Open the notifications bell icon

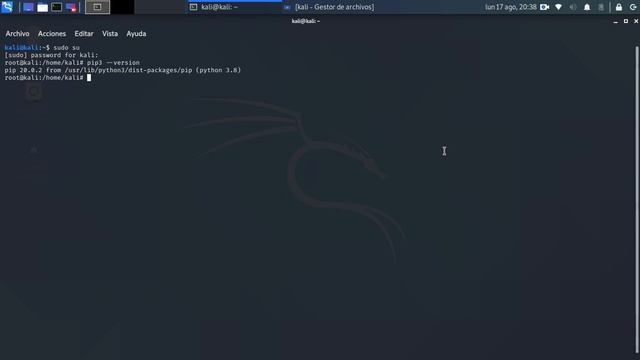pyautogui.click(x=587, y=7)
